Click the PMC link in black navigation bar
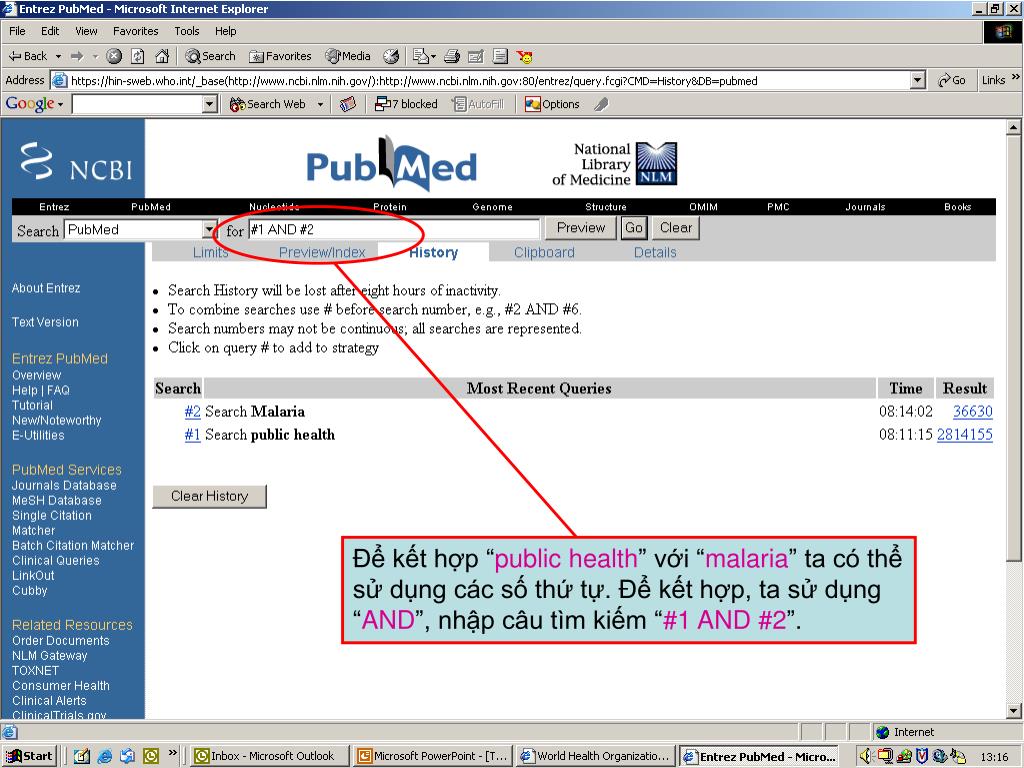1024x768 pixels. point(778,207)
